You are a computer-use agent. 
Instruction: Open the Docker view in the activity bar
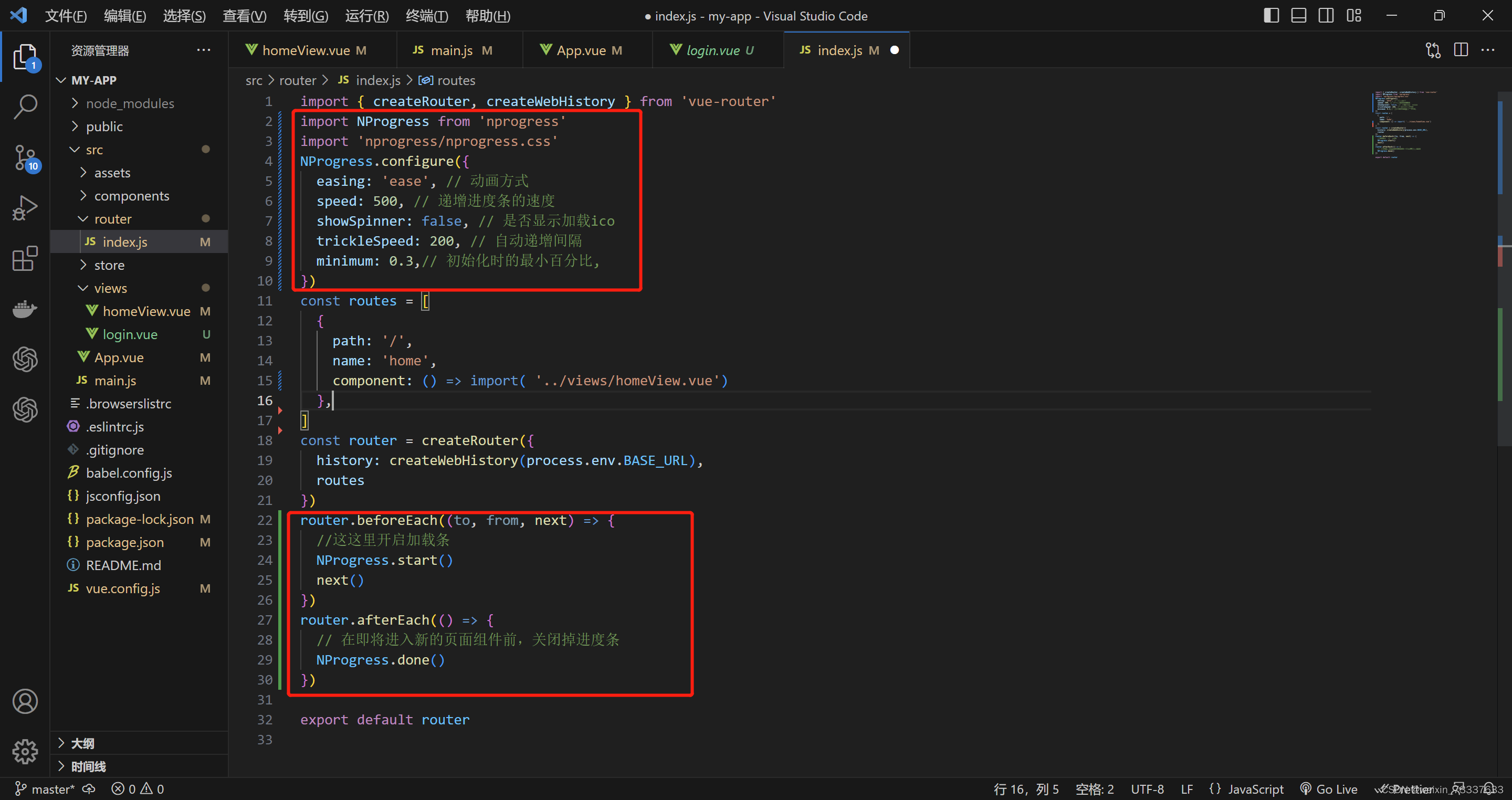coord(25,309)
